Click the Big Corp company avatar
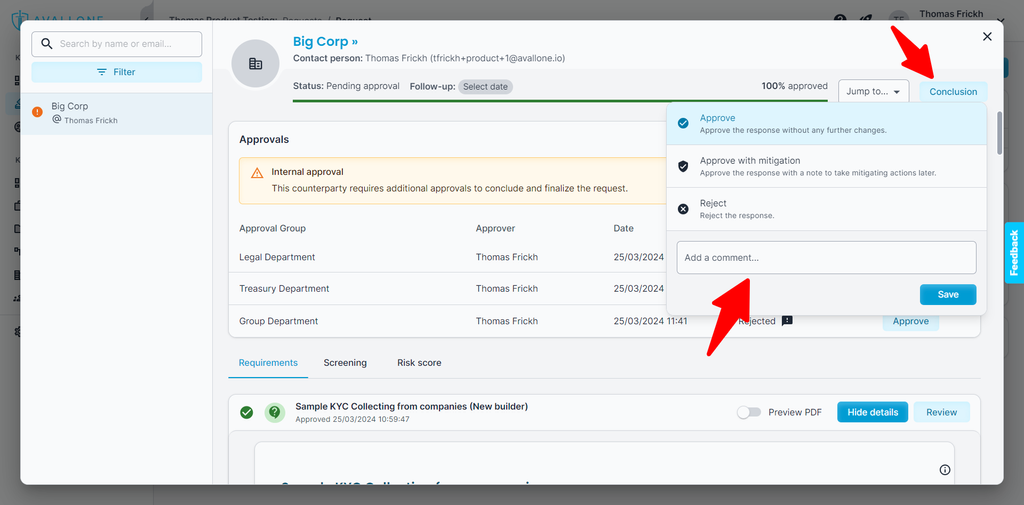The height and width of the screenshot is (505, 1024). point(255,63)
